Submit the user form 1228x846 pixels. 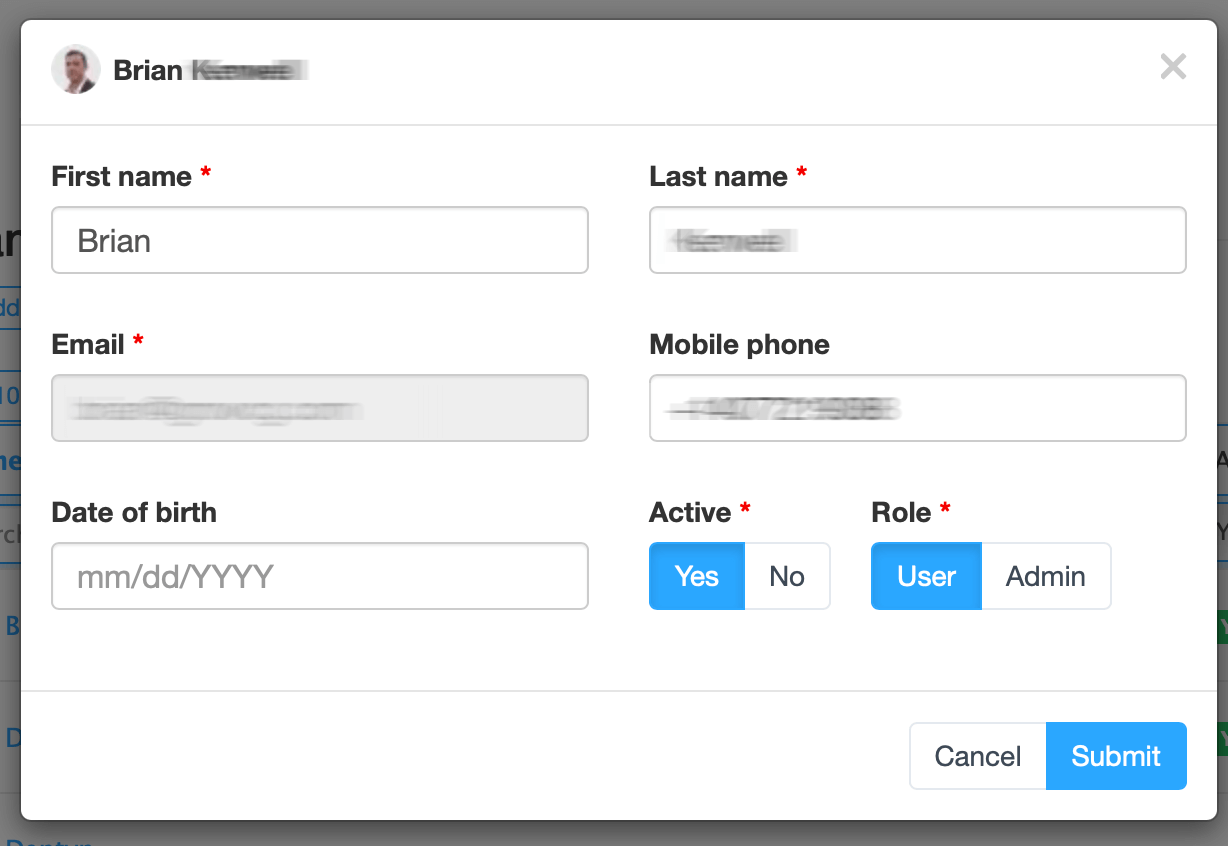click(1116, 756)
